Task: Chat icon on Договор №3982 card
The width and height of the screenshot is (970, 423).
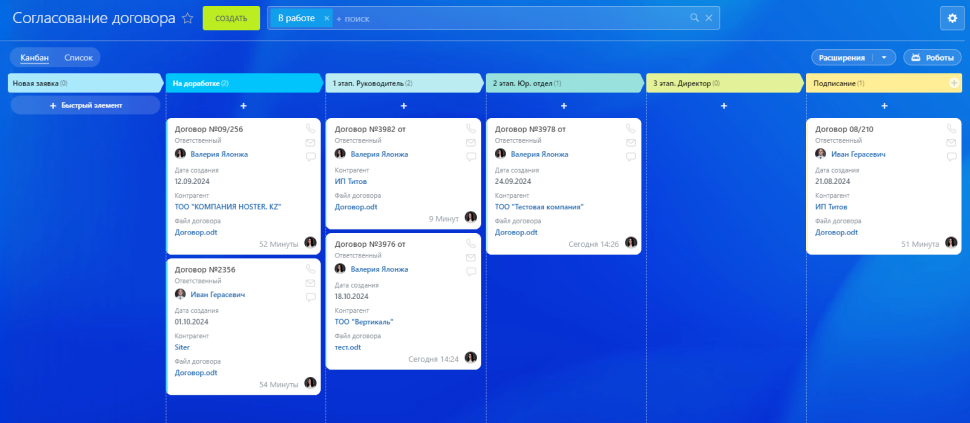Action: point(471,157)
